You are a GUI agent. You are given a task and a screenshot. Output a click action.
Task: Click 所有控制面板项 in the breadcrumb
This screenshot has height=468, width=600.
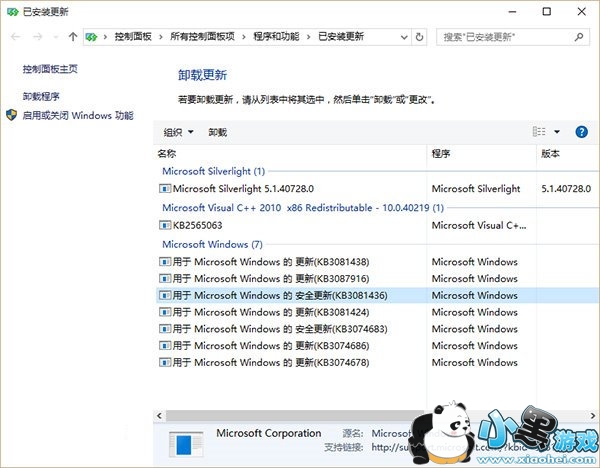pyautogui.click(x=202, y=37)
